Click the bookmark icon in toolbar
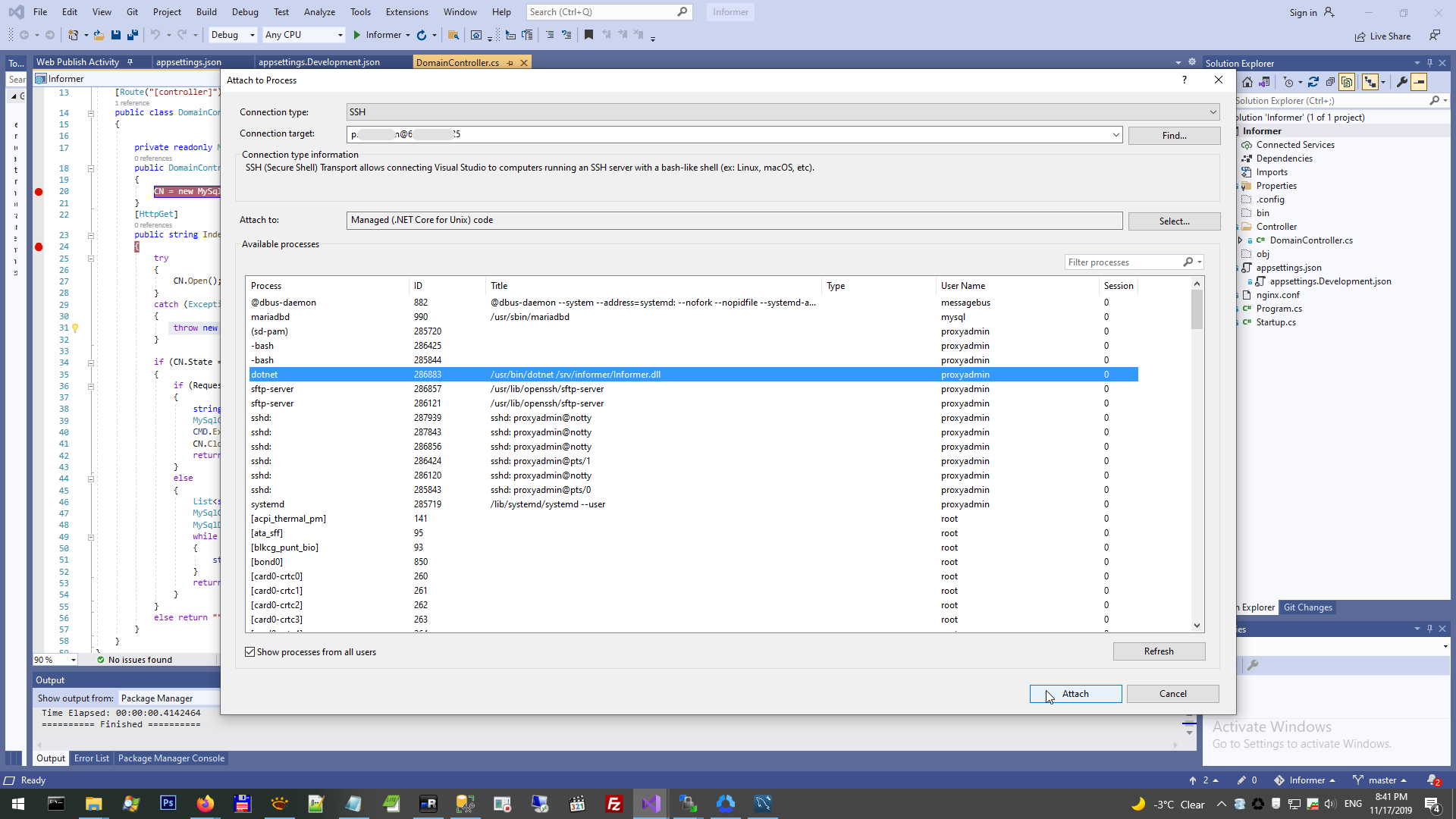 coord(588,35)
